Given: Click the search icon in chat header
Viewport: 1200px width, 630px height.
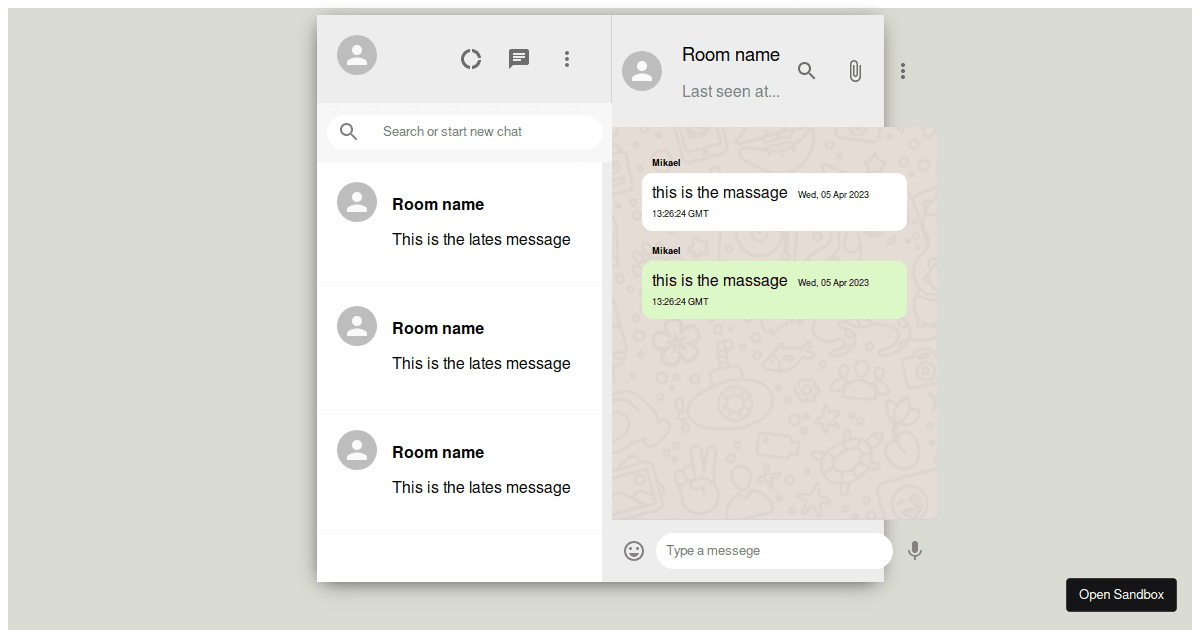Looking at the screenshot, I should coord(807,71).
